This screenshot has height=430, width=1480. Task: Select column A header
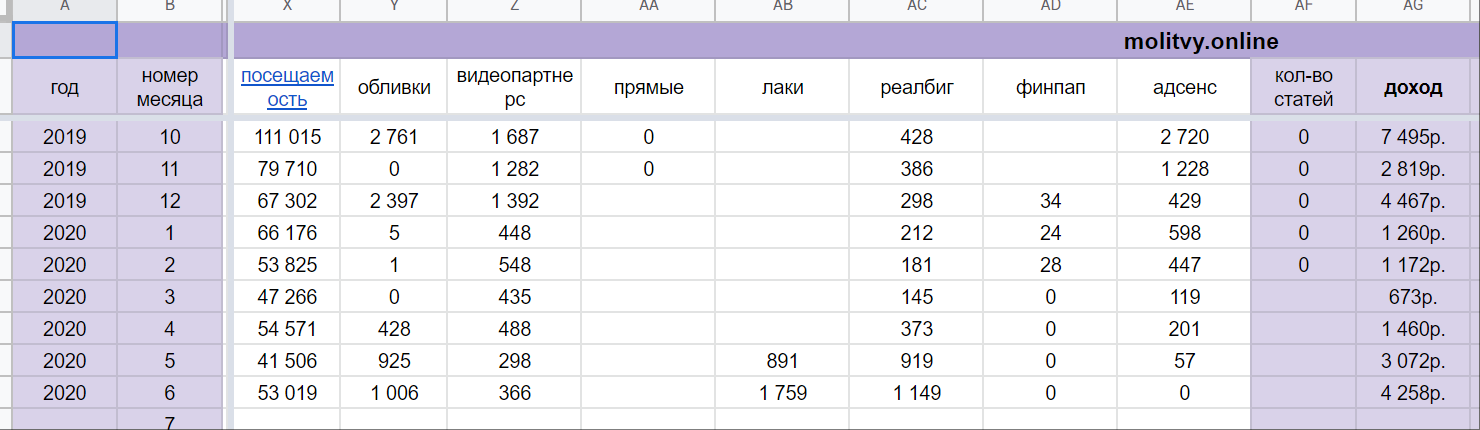coord(64,7)
